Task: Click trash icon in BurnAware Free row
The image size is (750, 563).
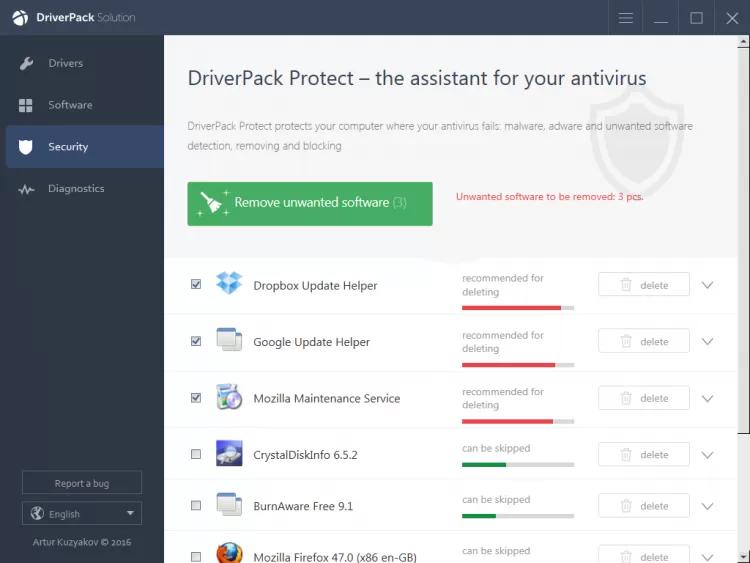Action: (626, 506)
